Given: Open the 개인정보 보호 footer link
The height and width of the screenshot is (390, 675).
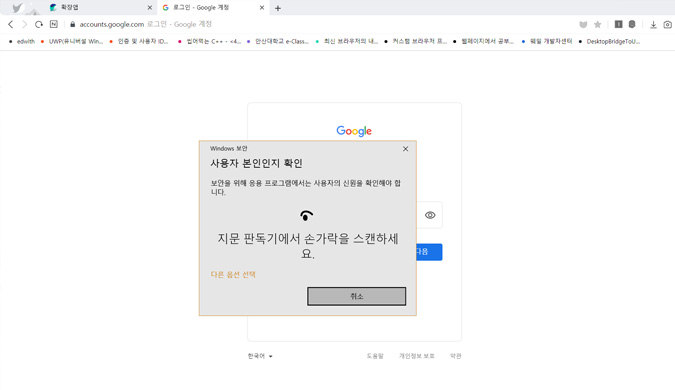Looking at the screenshot, I should coord(417,356).
